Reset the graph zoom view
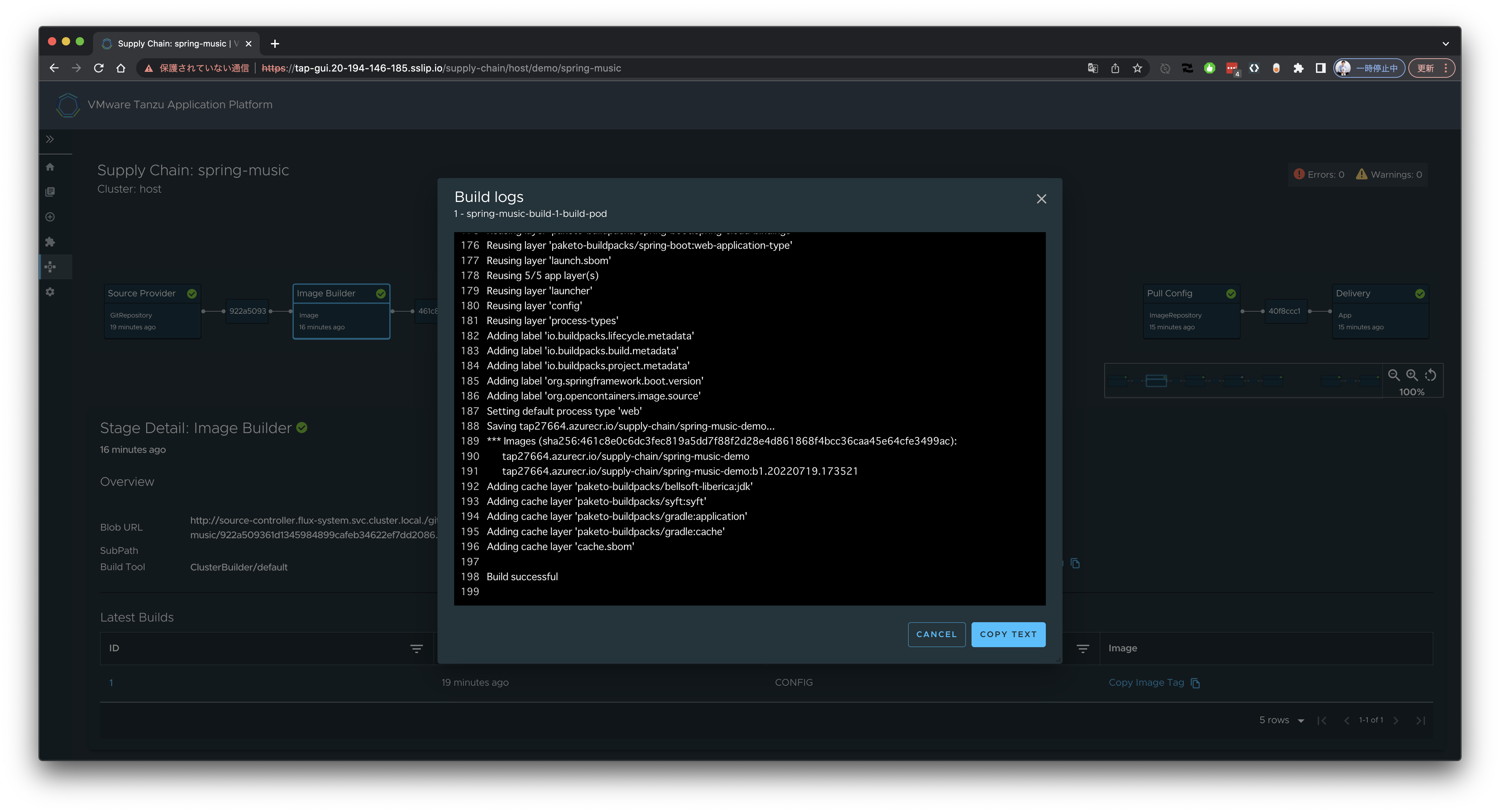The height and width of the screenshot is (812, 1500). [1430, 375]
